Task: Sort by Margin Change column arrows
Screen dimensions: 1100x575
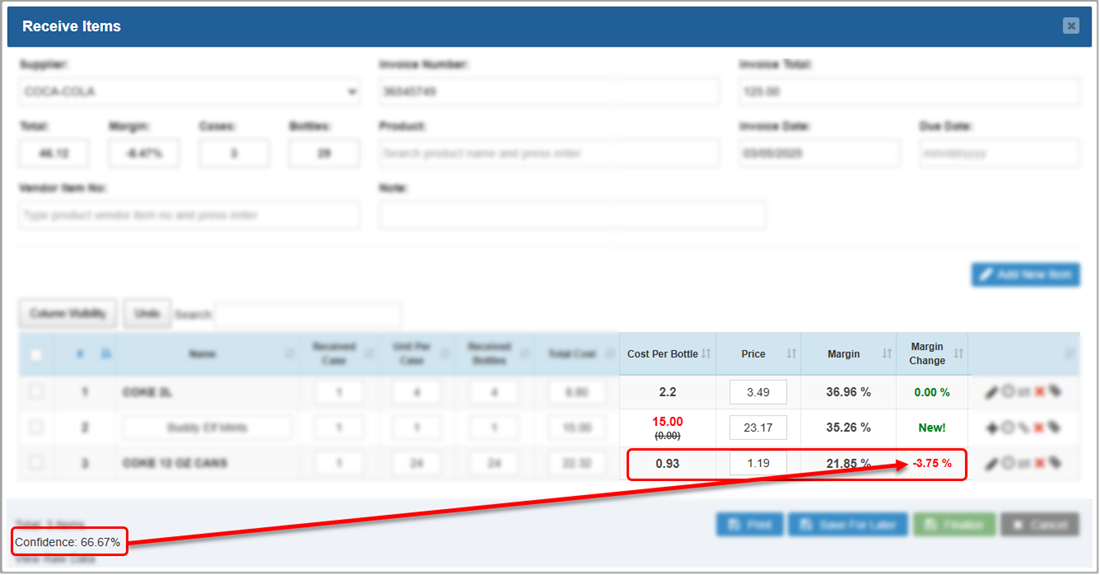Action: (958, 353)
